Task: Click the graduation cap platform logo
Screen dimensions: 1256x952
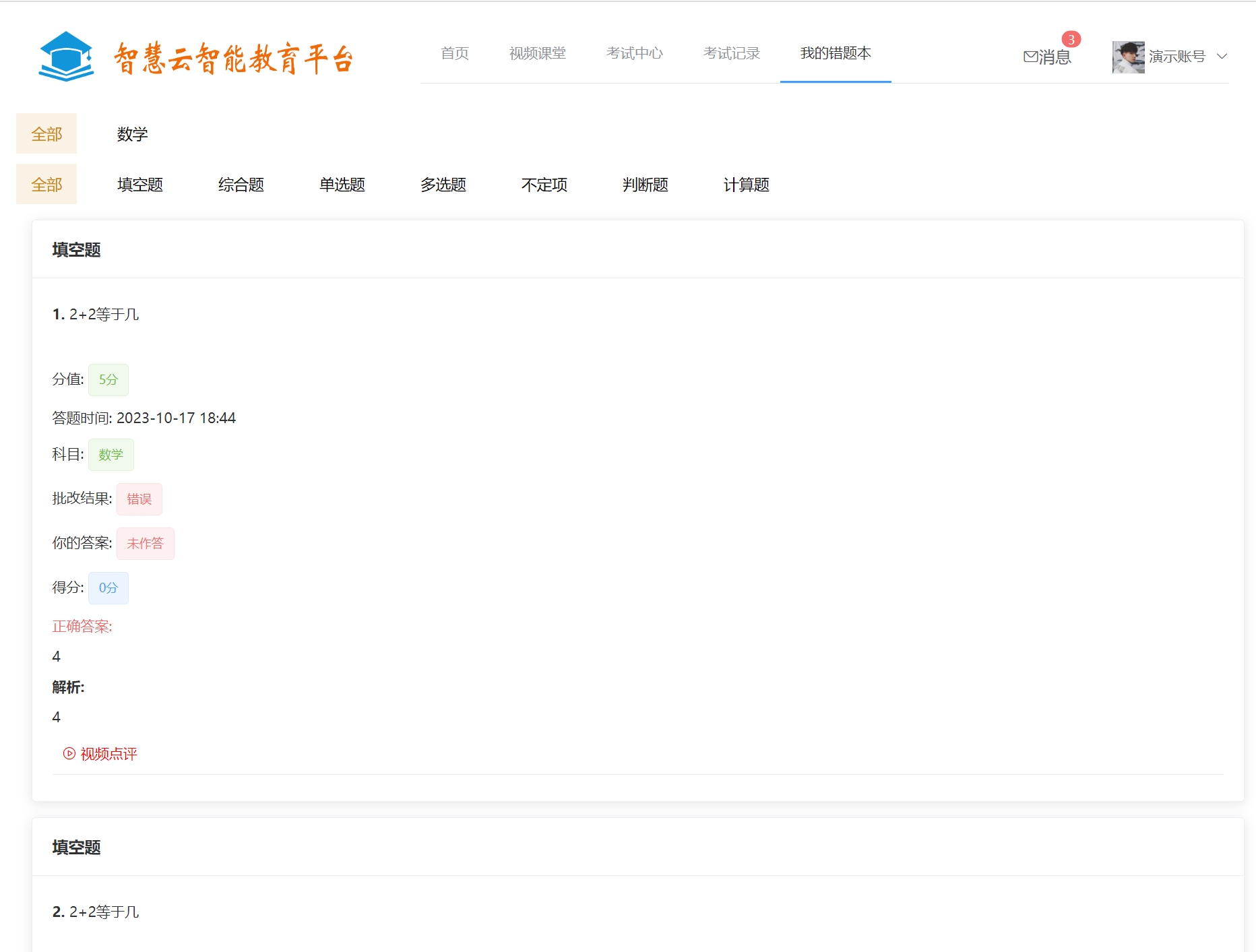Action: pyautogui.click(x=66, y=57)
